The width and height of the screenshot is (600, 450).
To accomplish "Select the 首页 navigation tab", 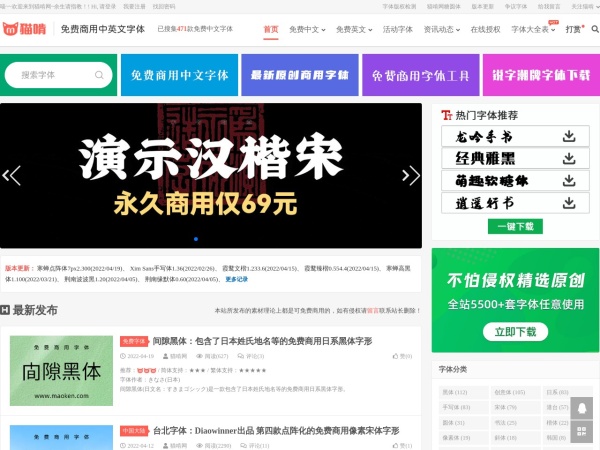I will click(271, 30).
